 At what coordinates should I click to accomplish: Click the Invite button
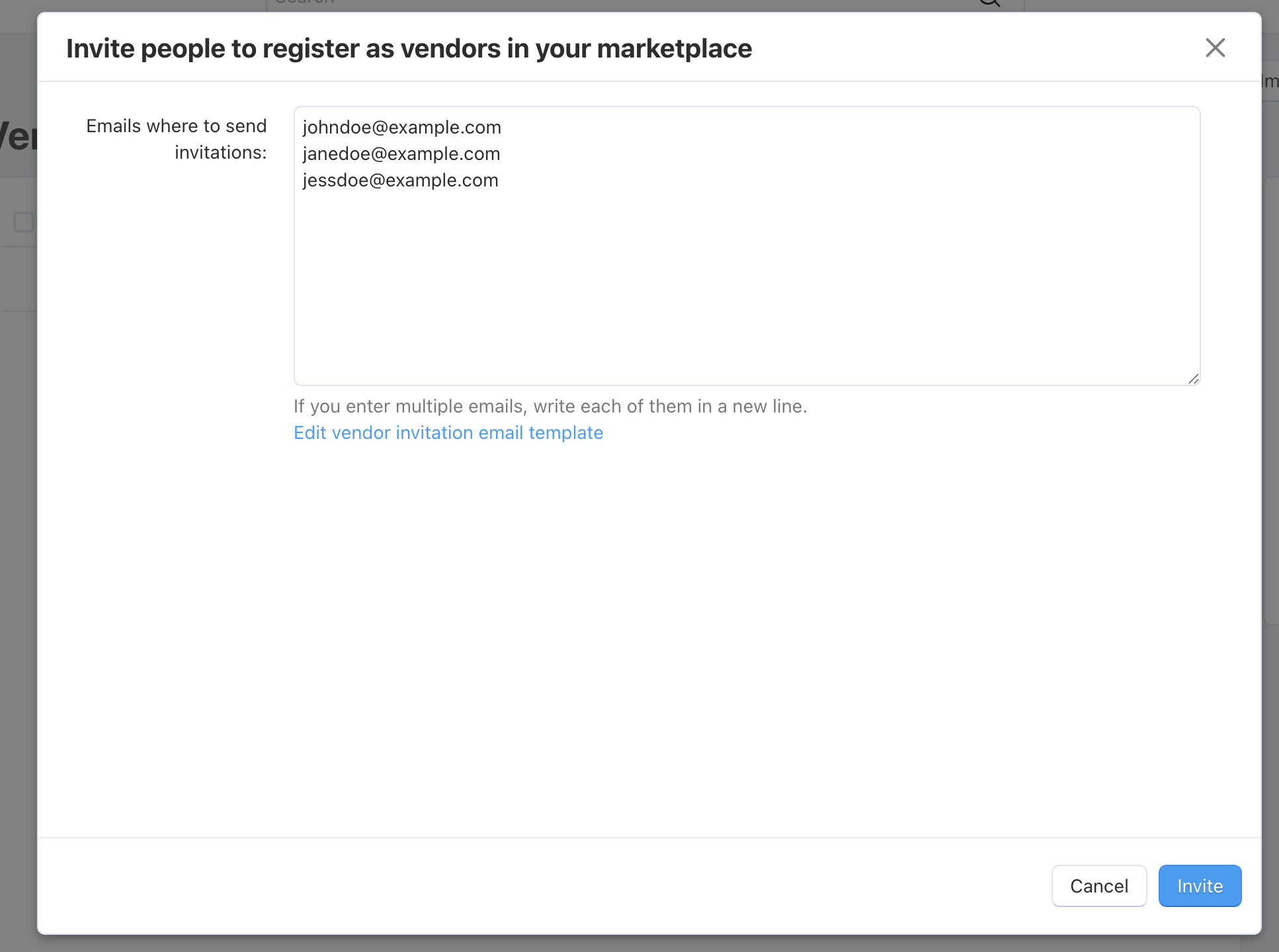(1200, 886)
